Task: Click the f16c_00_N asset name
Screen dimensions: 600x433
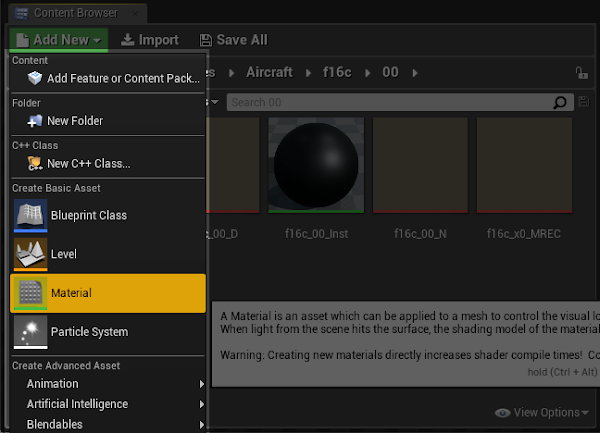Action: [x=420, y=234]
